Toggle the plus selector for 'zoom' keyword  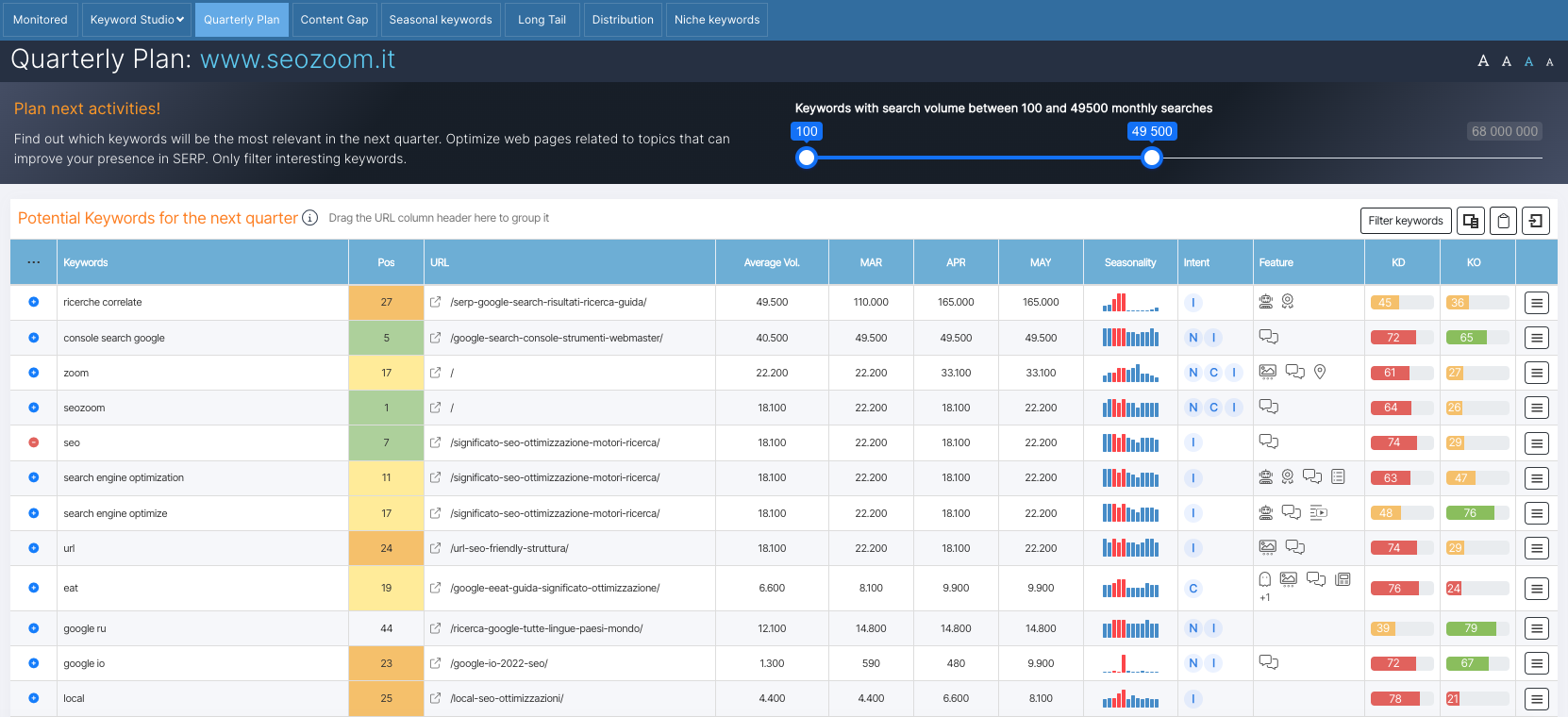(x=34, y=373)
